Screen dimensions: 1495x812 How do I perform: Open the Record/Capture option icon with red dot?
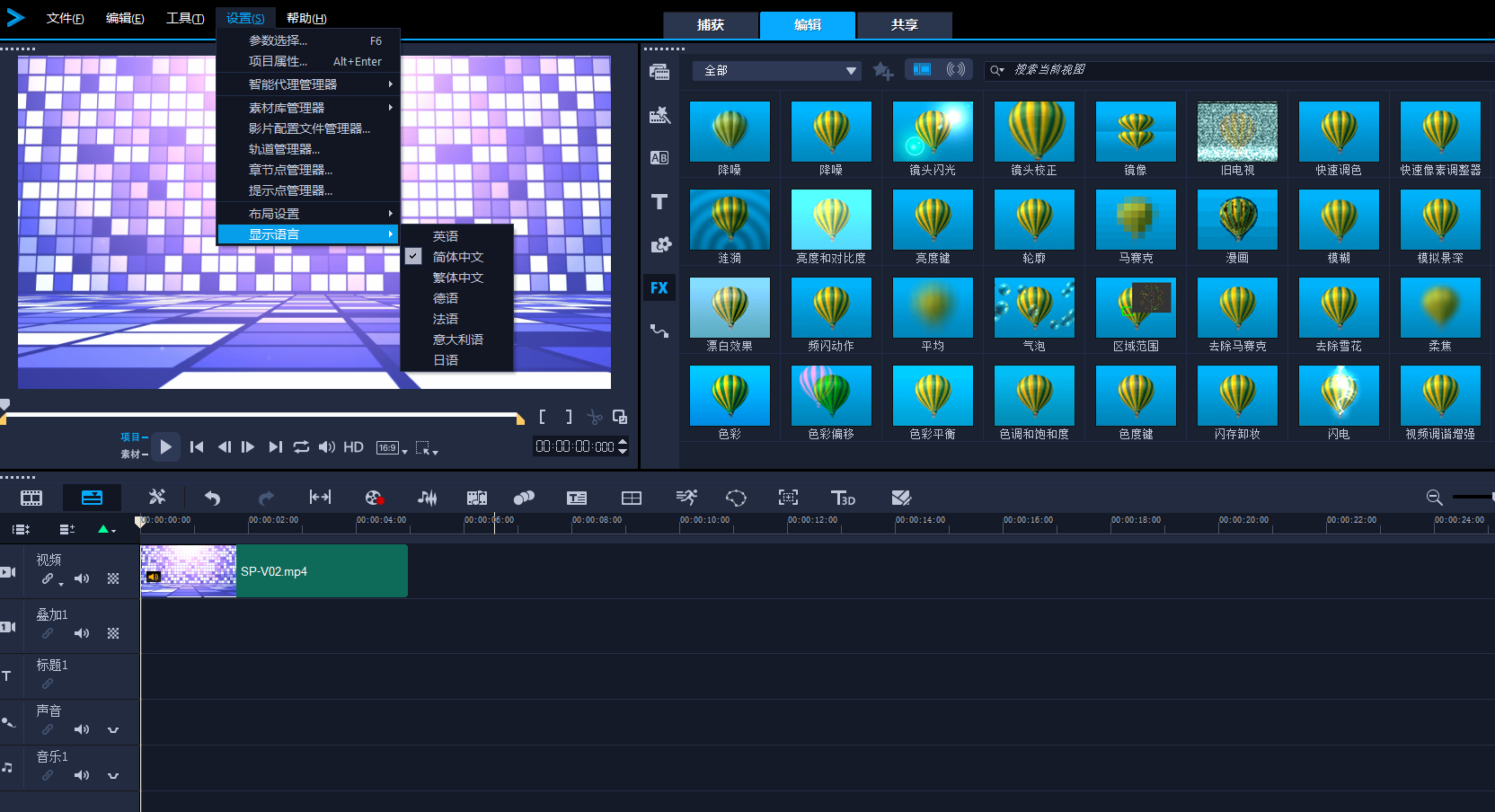pyautogui.click(x=375, y=498)
